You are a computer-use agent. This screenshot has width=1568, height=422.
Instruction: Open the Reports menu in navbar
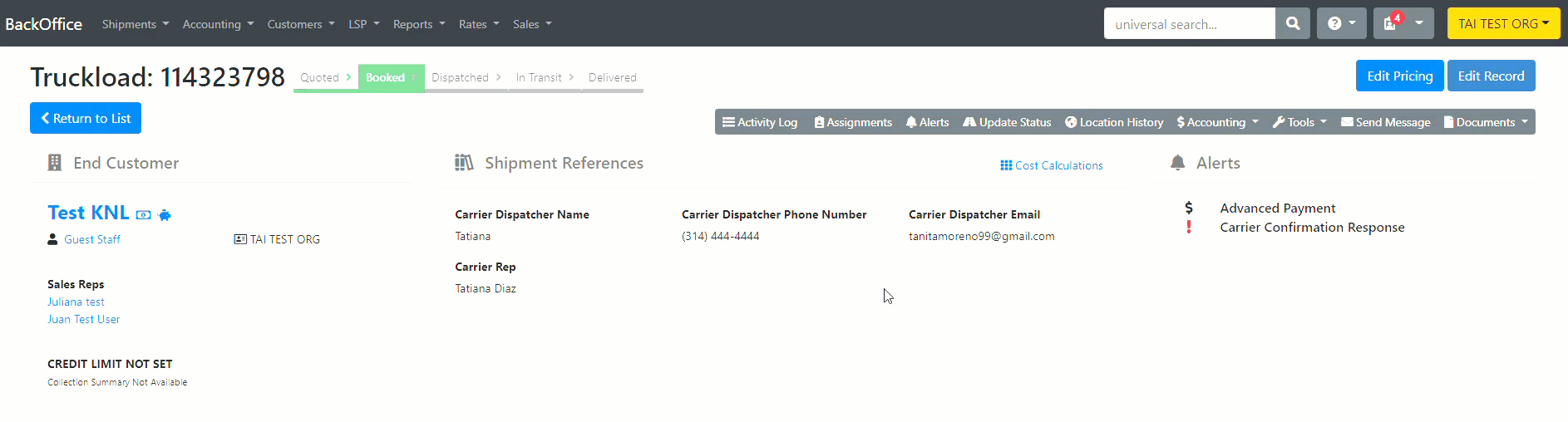tap(419, 24)
